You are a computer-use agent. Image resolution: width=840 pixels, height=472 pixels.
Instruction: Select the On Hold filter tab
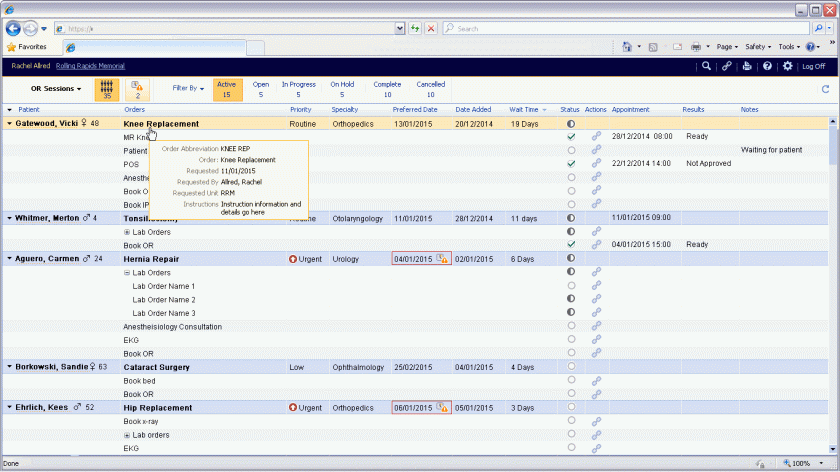[342, 89]
